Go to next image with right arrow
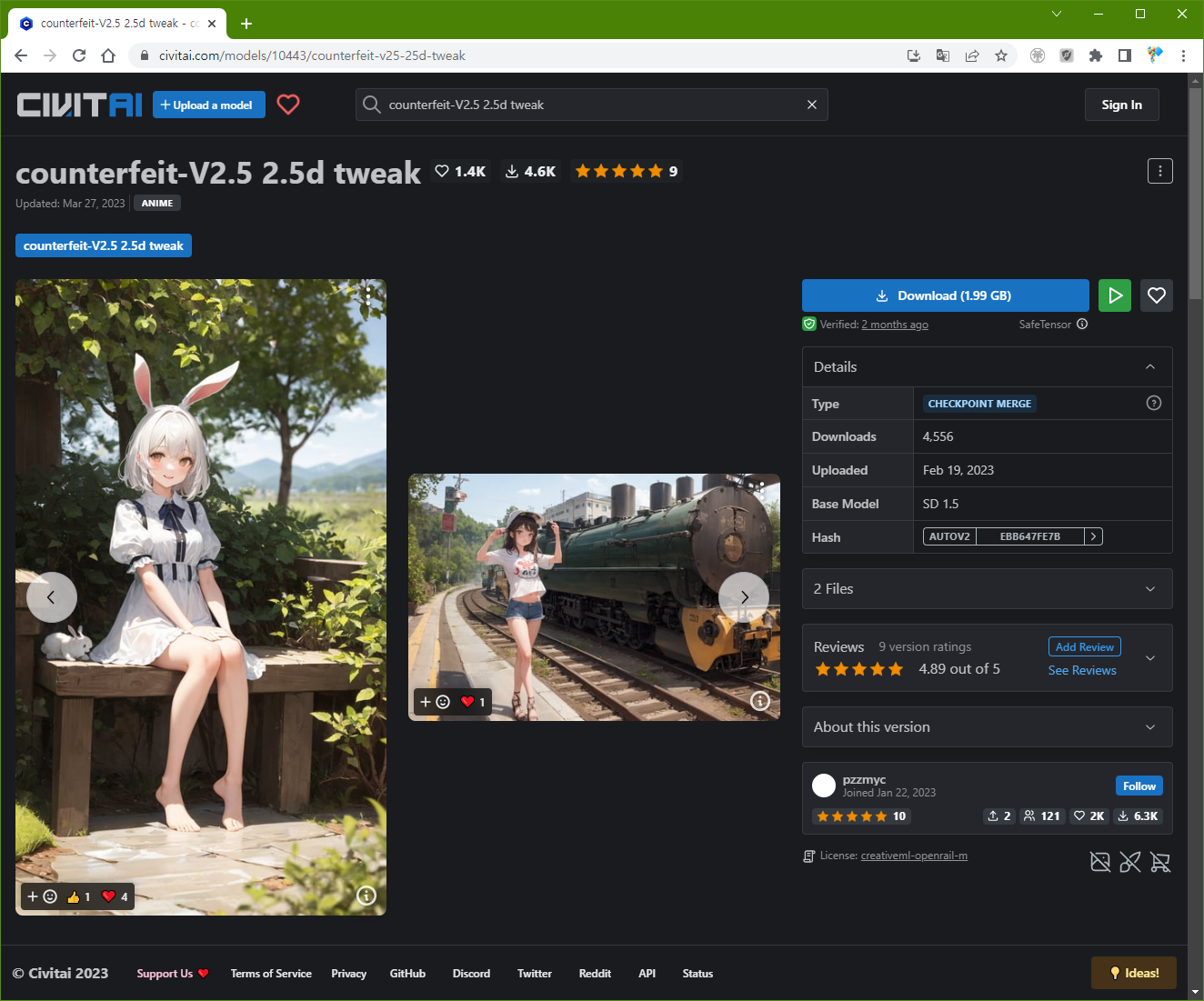The image size is (1204, 1001). click(x=744, y=597)
